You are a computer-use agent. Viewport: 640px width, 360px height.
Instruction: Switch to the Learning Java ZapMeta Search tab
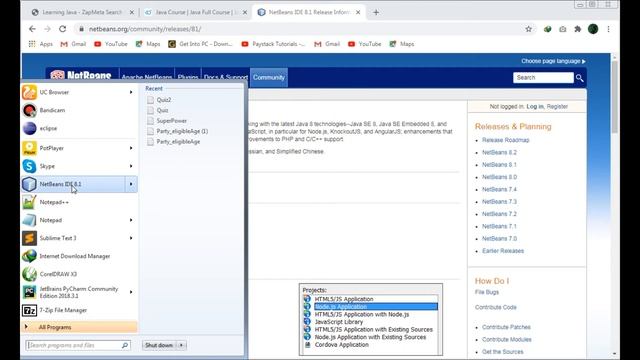click(x=83, y=12)
